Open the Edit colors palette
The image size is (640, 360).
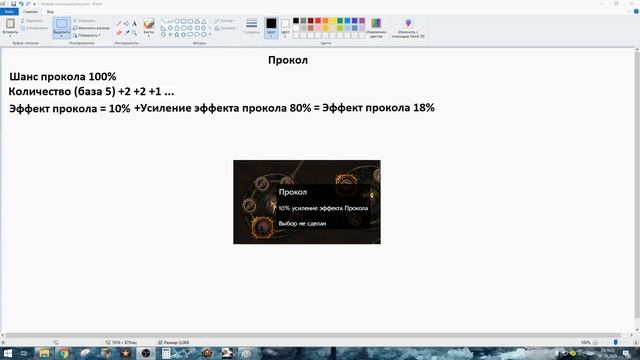point(376,28)
